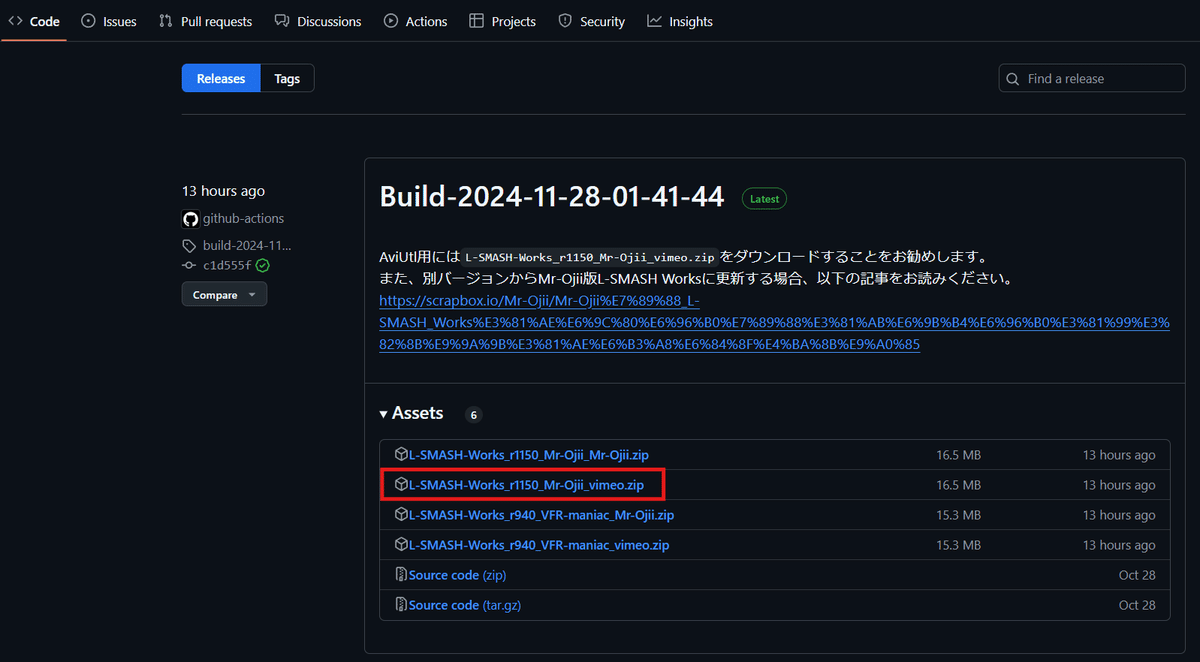Screen dimensions: 1200x662
Task: Click the Insights graph icon
Action: point(654,21)
